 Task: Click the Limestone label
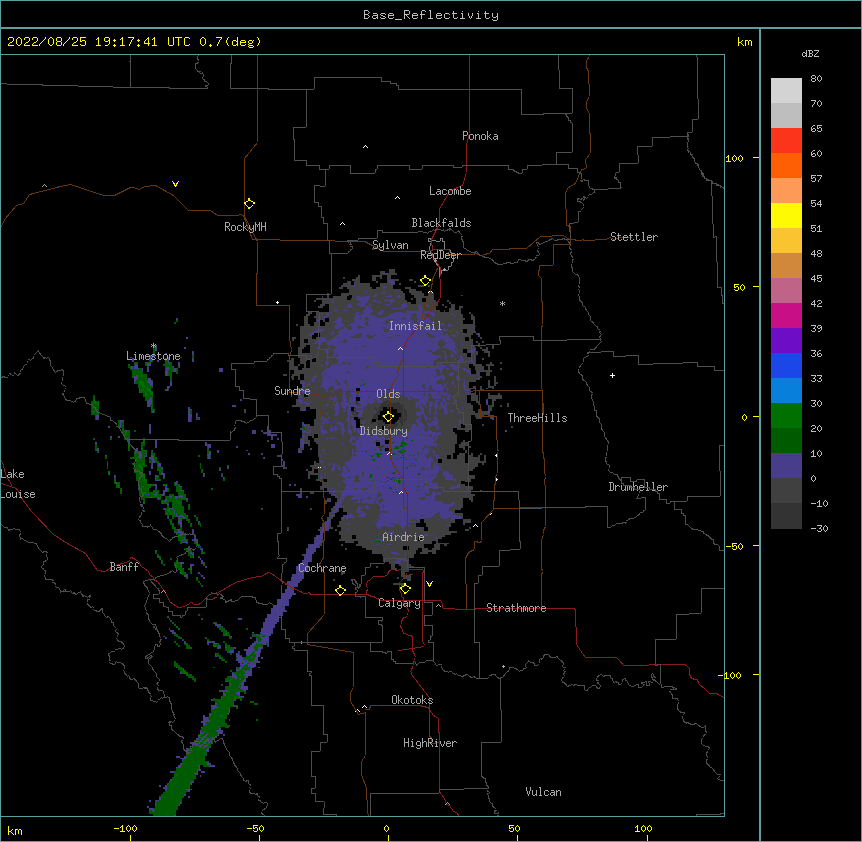153,356
